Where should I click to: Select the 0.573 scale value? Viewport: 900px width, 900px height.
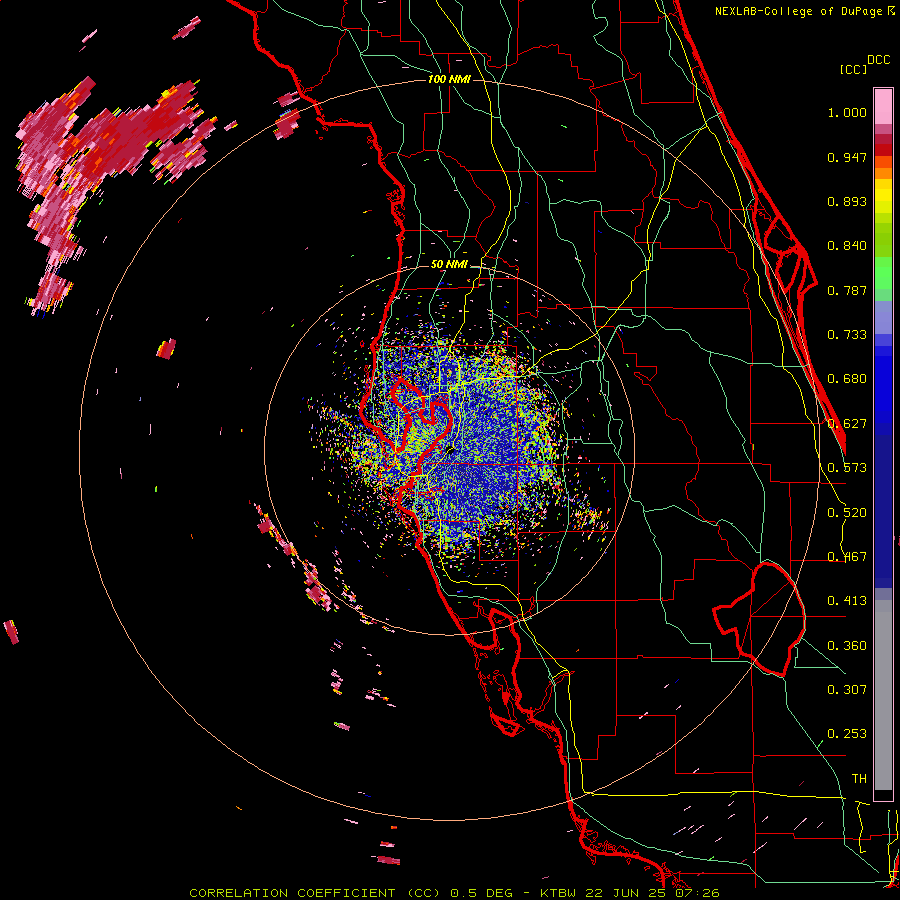click(847, 468)
